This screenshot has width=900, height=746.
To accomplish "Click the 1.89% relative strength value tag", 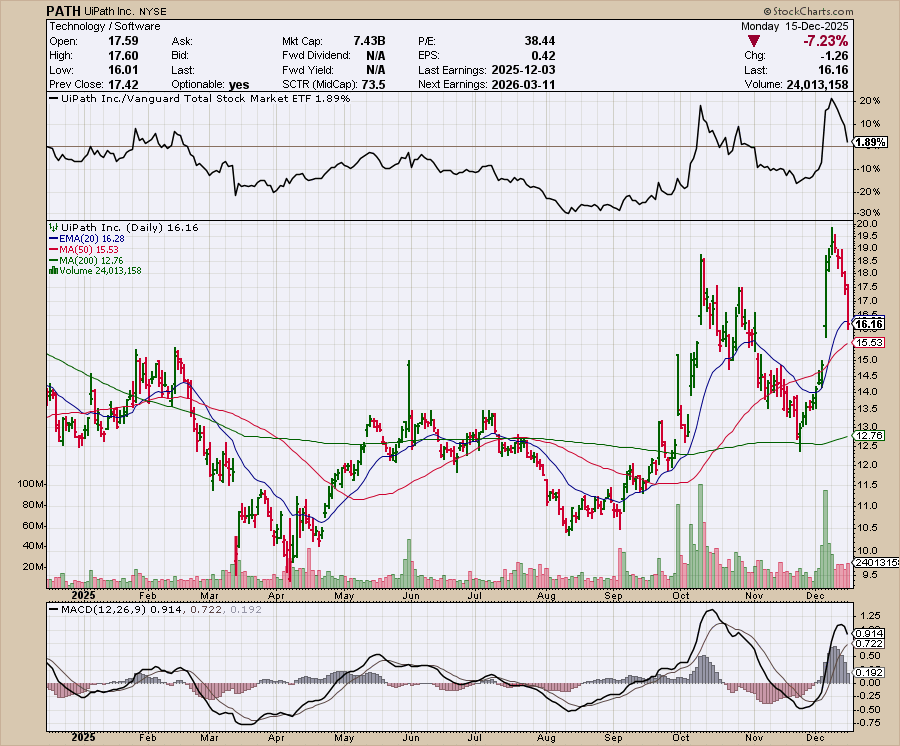I will click(x=871, y=142).
